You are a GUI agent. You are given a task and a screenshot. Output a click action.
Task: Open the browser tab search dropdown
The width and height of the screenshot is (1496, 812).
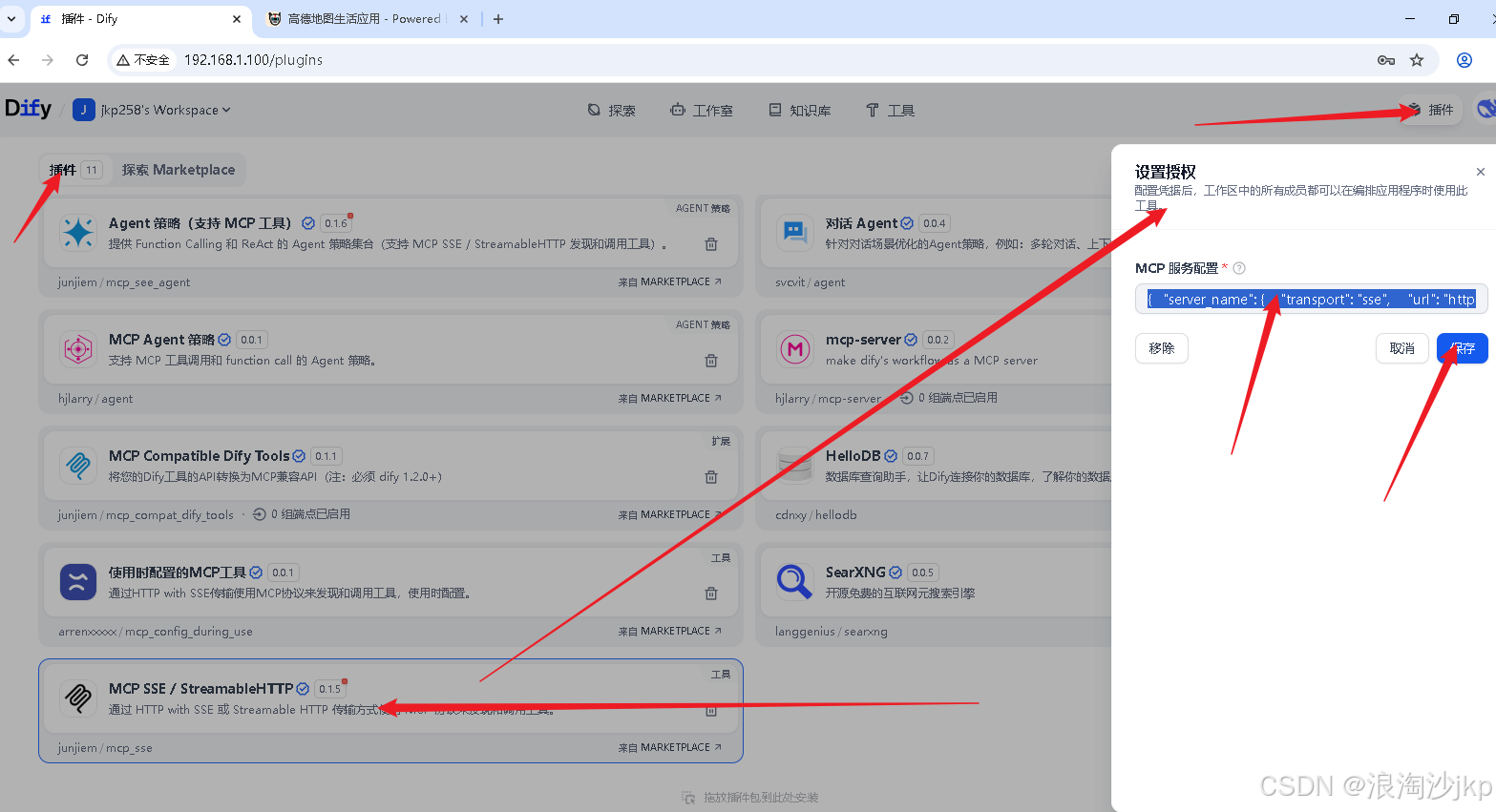click(x=11, y=19)
